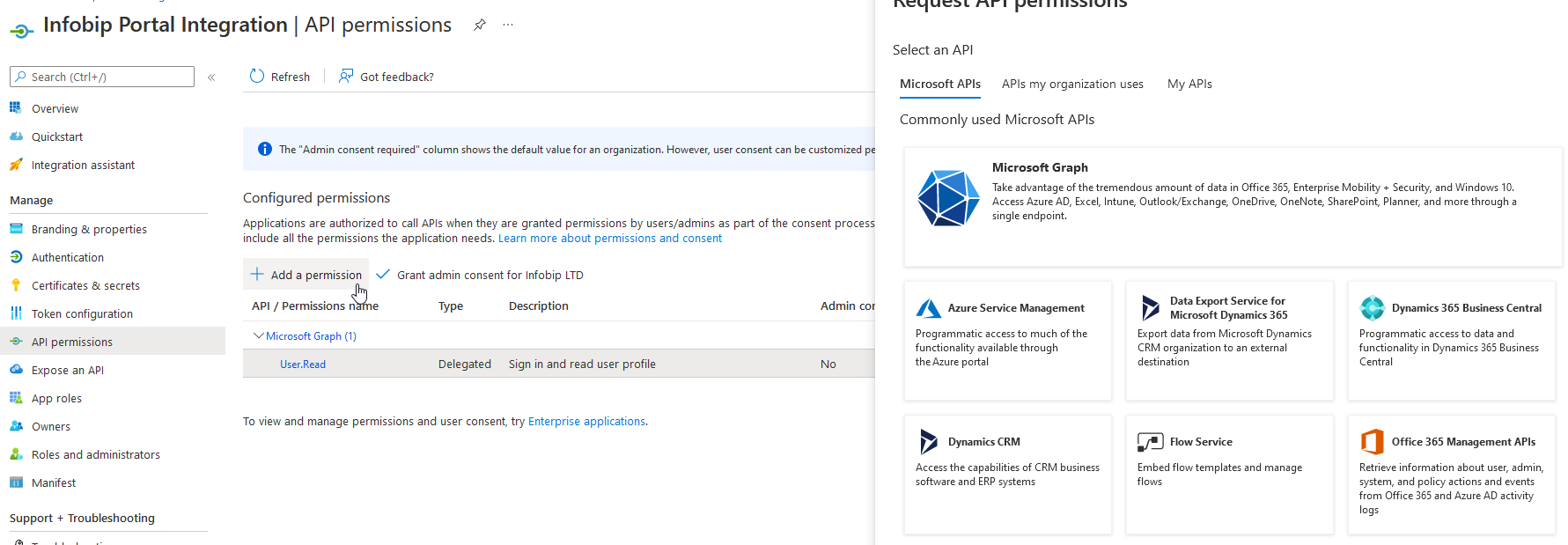Viewport: 1568px width, 545px height.
Task: Click the Commonly used Microsoft APIs heading
Action: 997,120
